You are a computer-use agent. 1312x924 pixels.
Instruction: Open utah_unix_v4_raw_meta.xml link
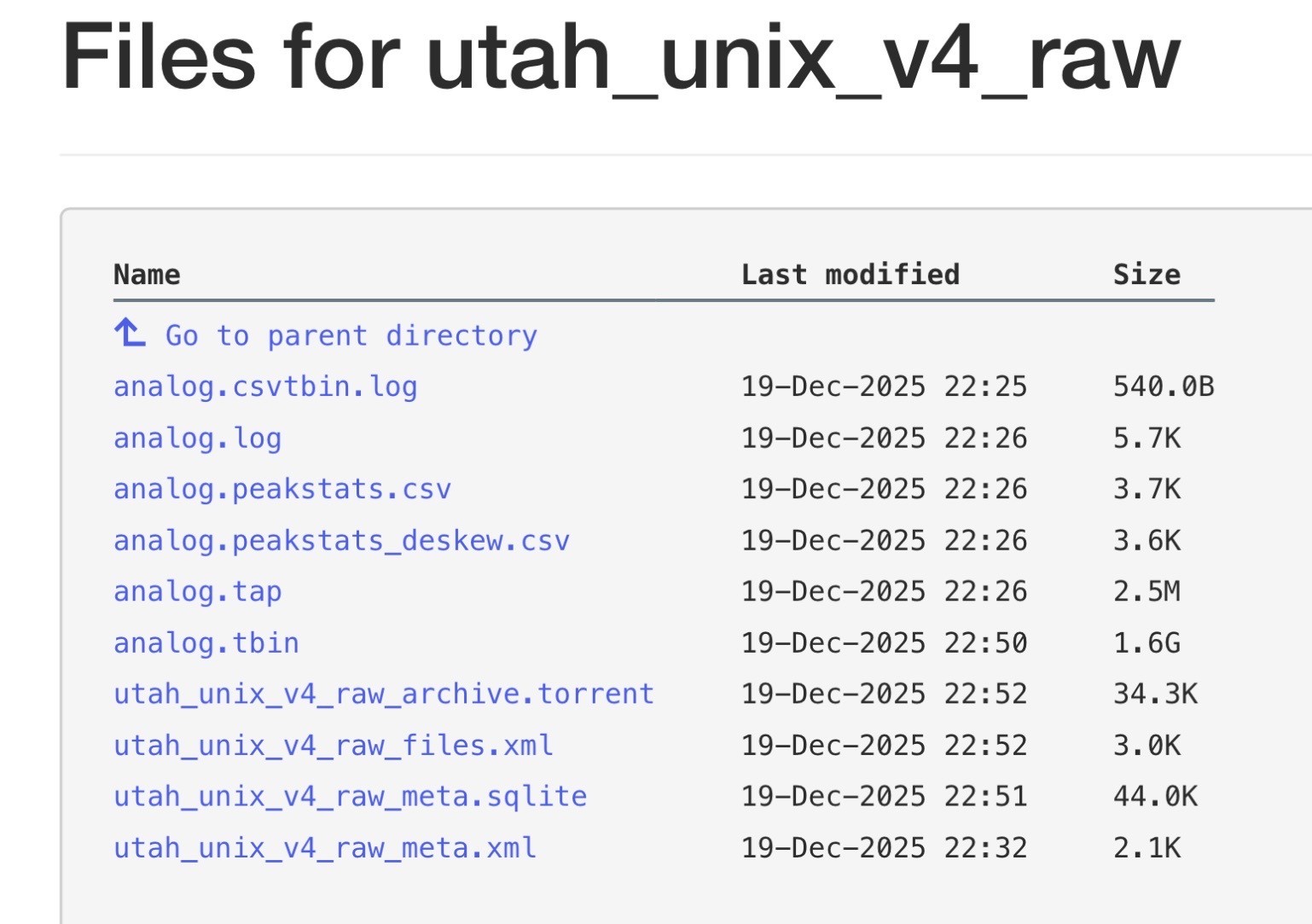(325, 847)
